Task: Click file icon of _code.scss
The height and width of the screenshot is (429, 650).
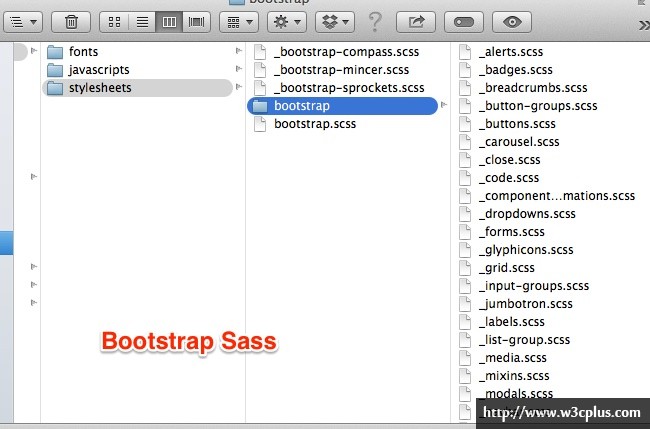Action: 465,178
